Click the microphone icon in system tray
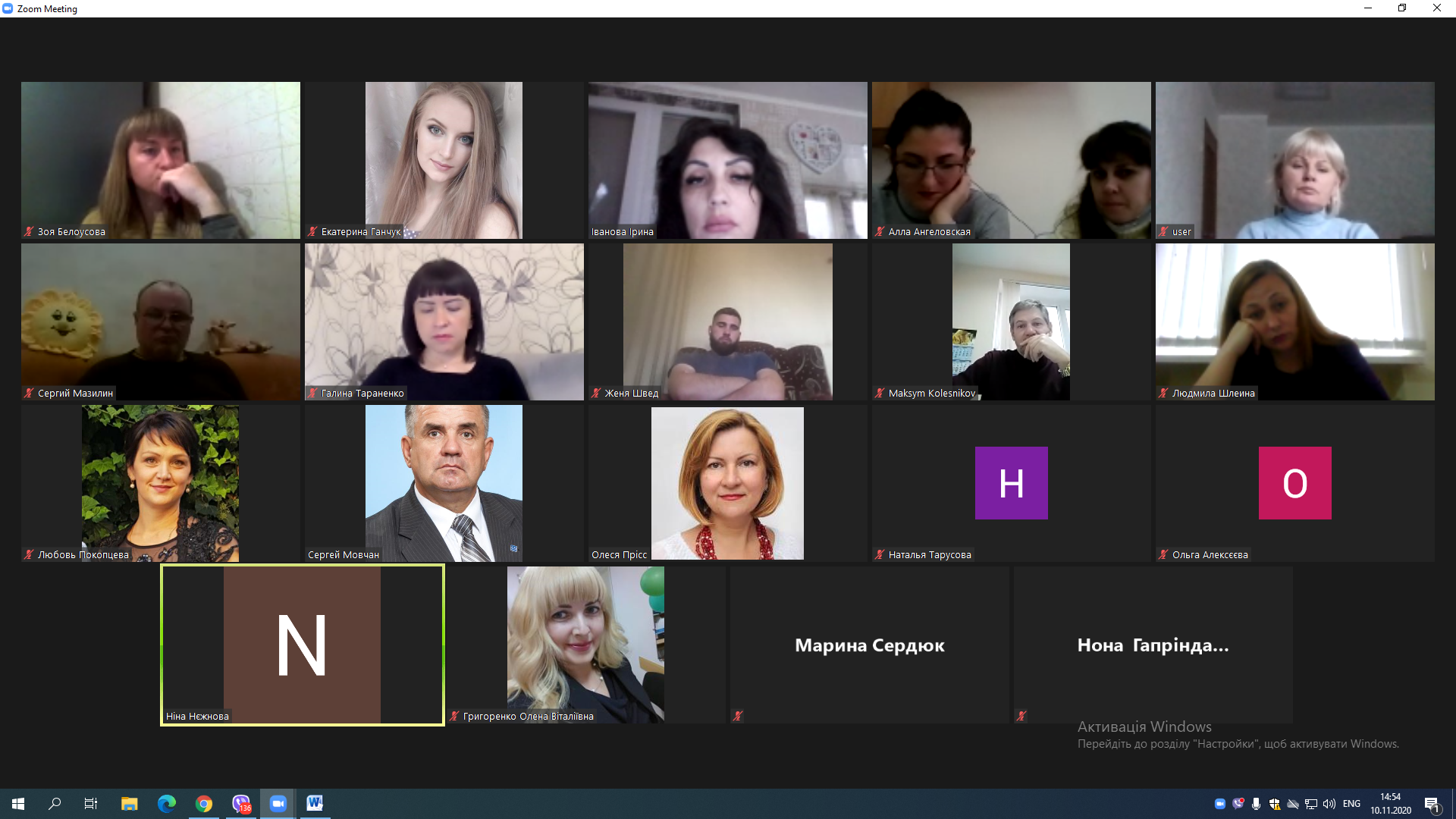 tap(1256, 804)
